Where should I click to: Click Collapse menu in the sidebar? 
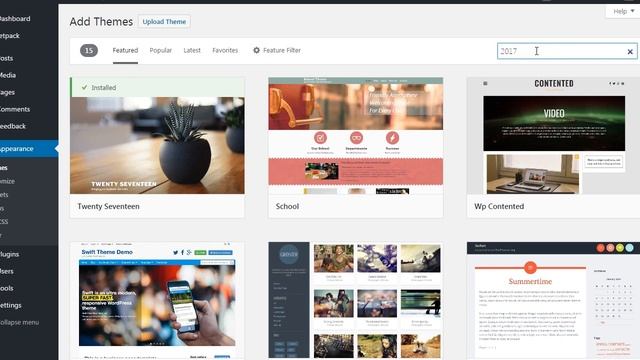coord(19,322)
